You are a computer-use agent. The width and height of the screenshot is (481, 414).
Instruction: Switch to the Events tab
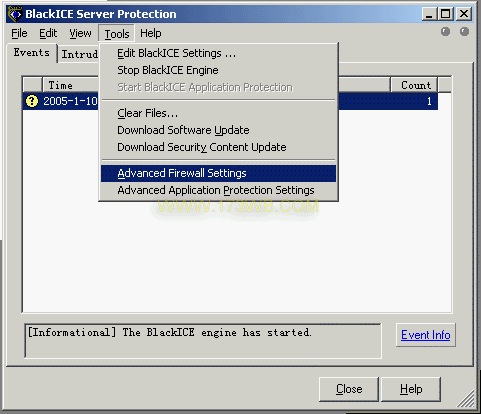click(x=32, y=53)
